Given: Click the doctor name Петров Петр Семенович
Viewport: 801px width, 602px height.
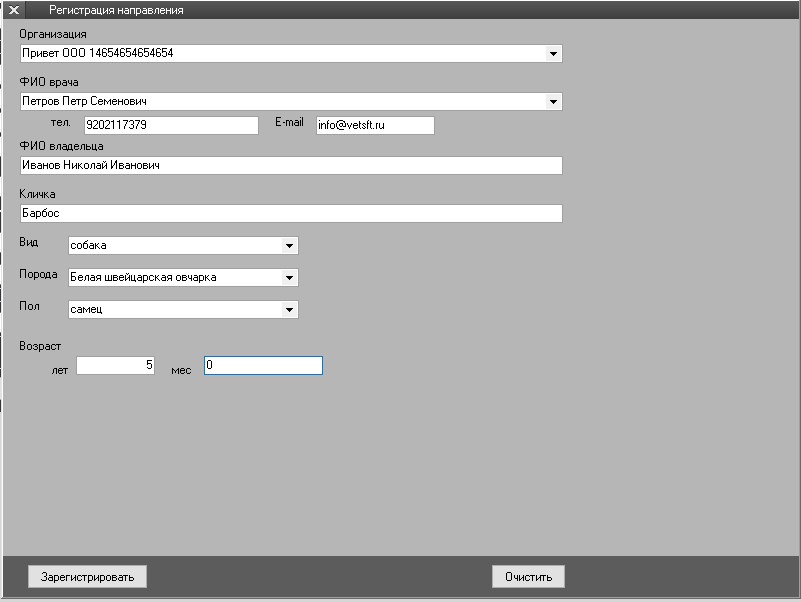Looking at the screenshot, I should pyautogui.click(x=85, y=101).
